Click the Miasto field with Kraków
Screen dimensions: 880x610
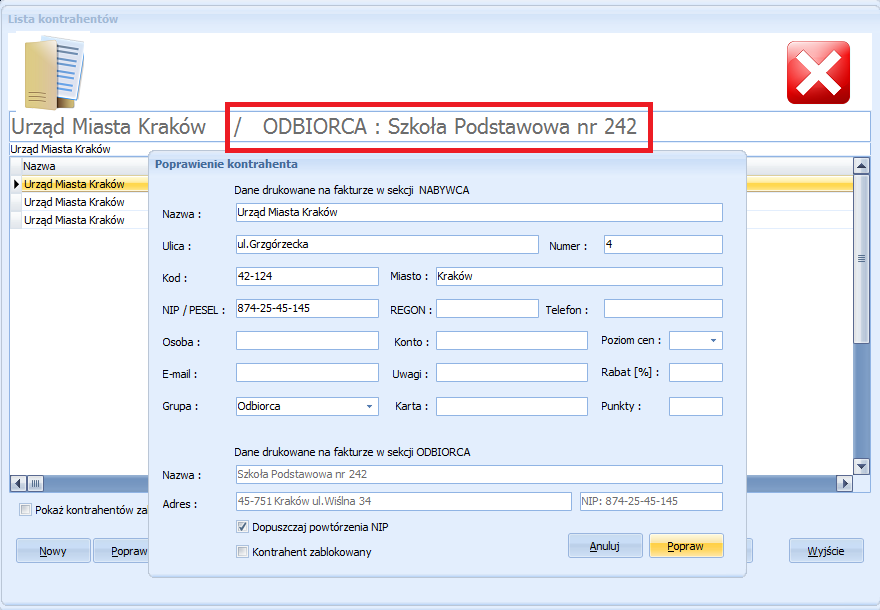click(x=579, y=277)
